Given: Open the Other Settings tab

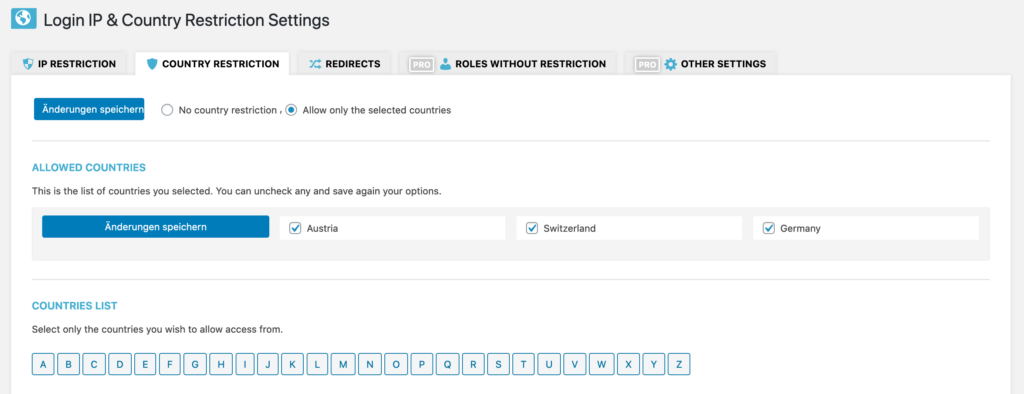Looking at the screenshot, I should click(700, 64).
